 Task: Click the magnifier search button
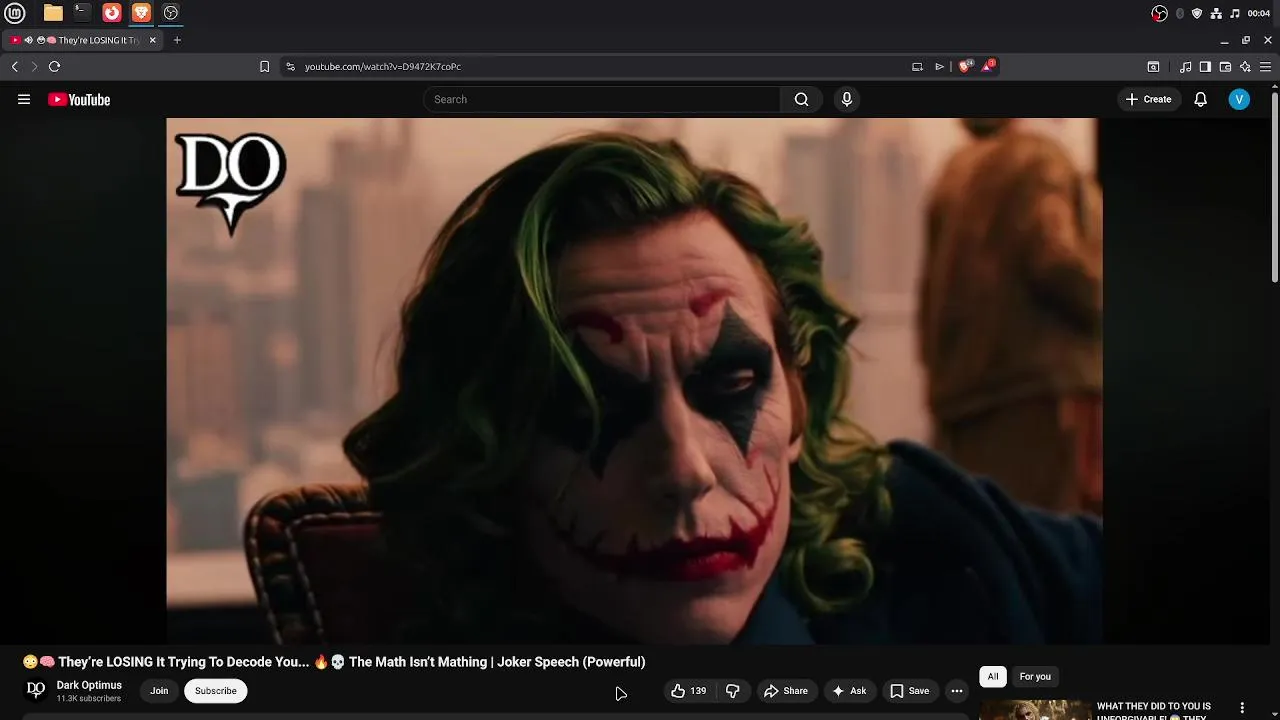[x=801, y=99]
